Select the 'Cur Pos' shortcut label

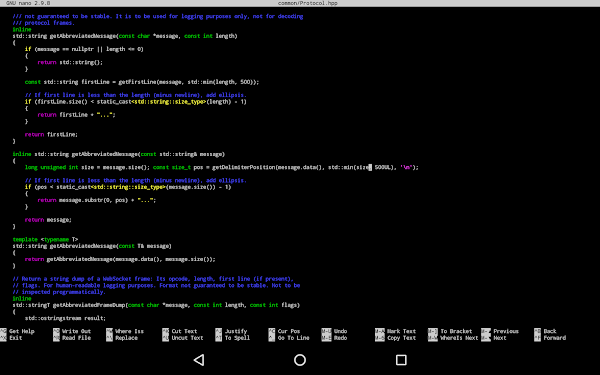289,331
